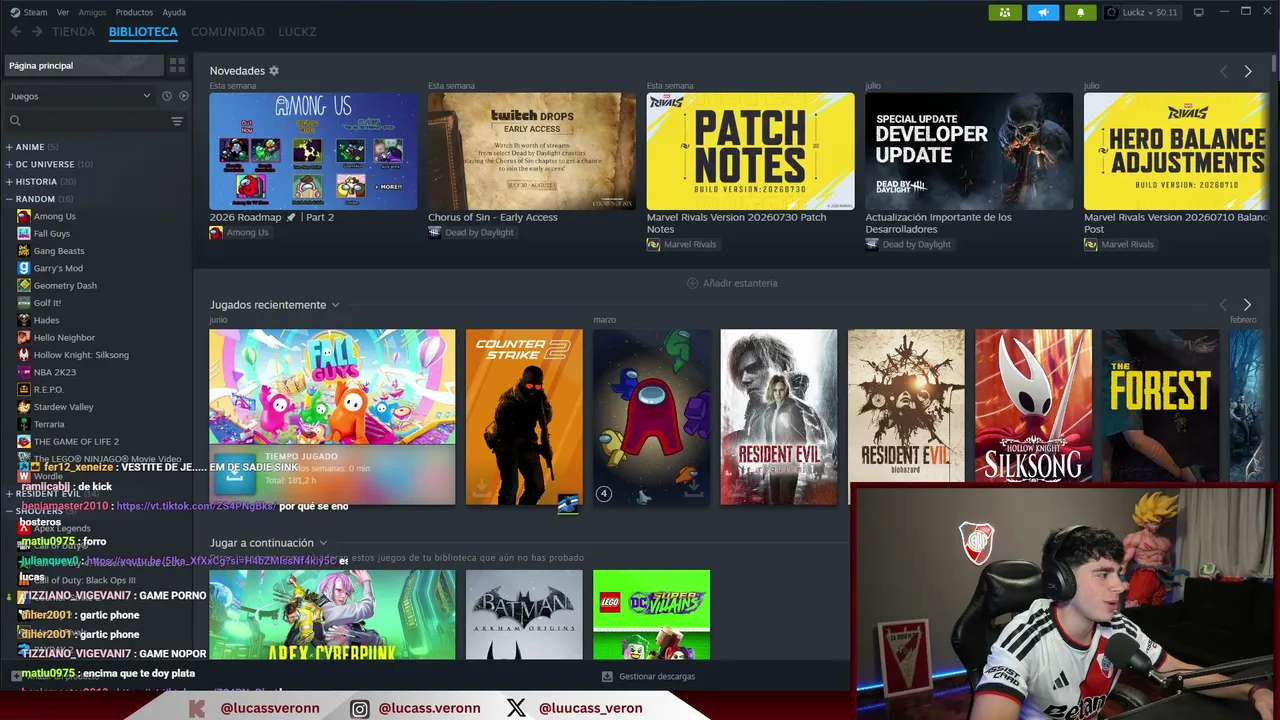The width and height of the screenshot is (1280, 720).
Task: Show next Novedades items with the right arrow
Action: [1248, 71]
